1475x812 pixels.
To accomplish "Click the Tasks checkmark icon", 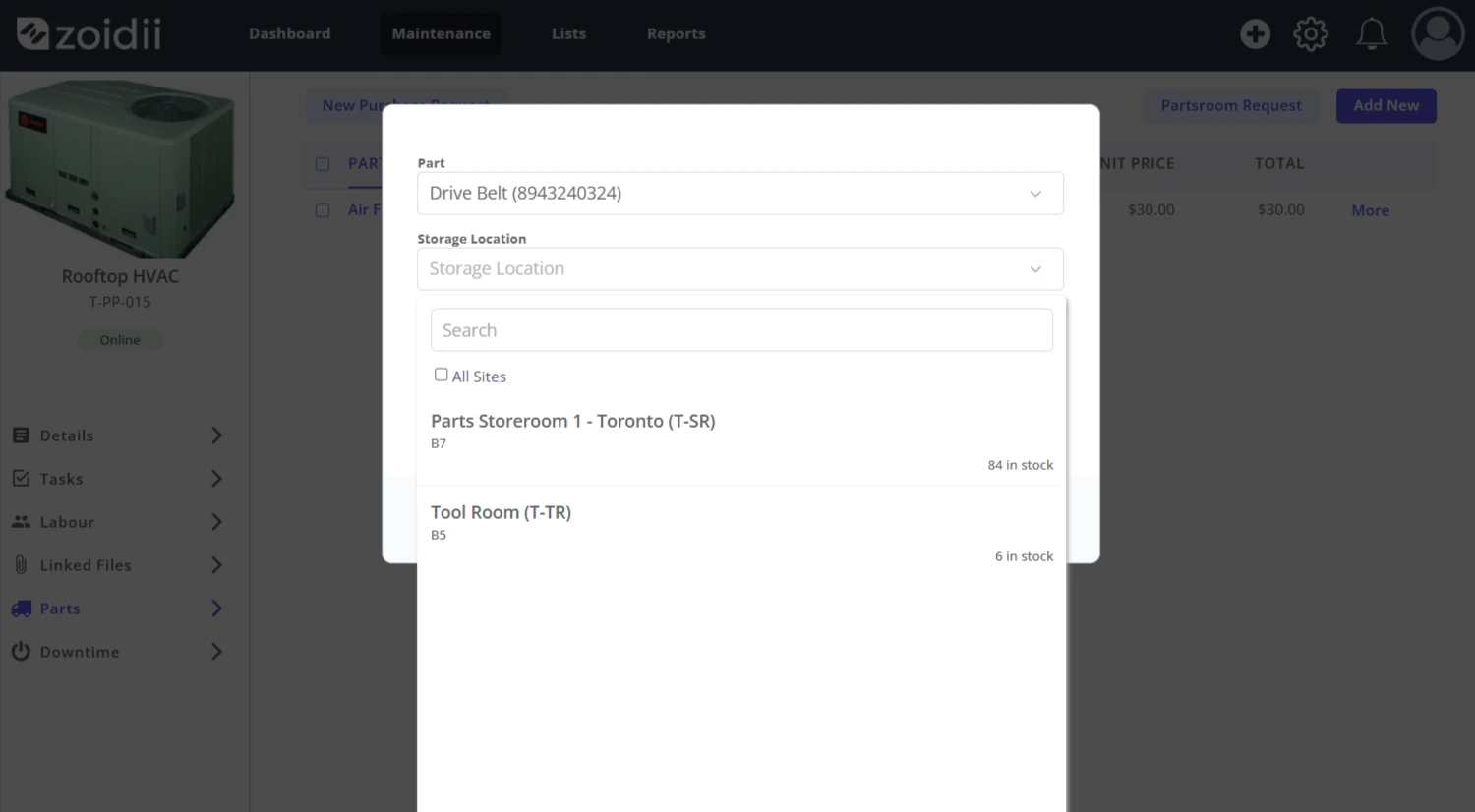I will [x=21, y=478].
